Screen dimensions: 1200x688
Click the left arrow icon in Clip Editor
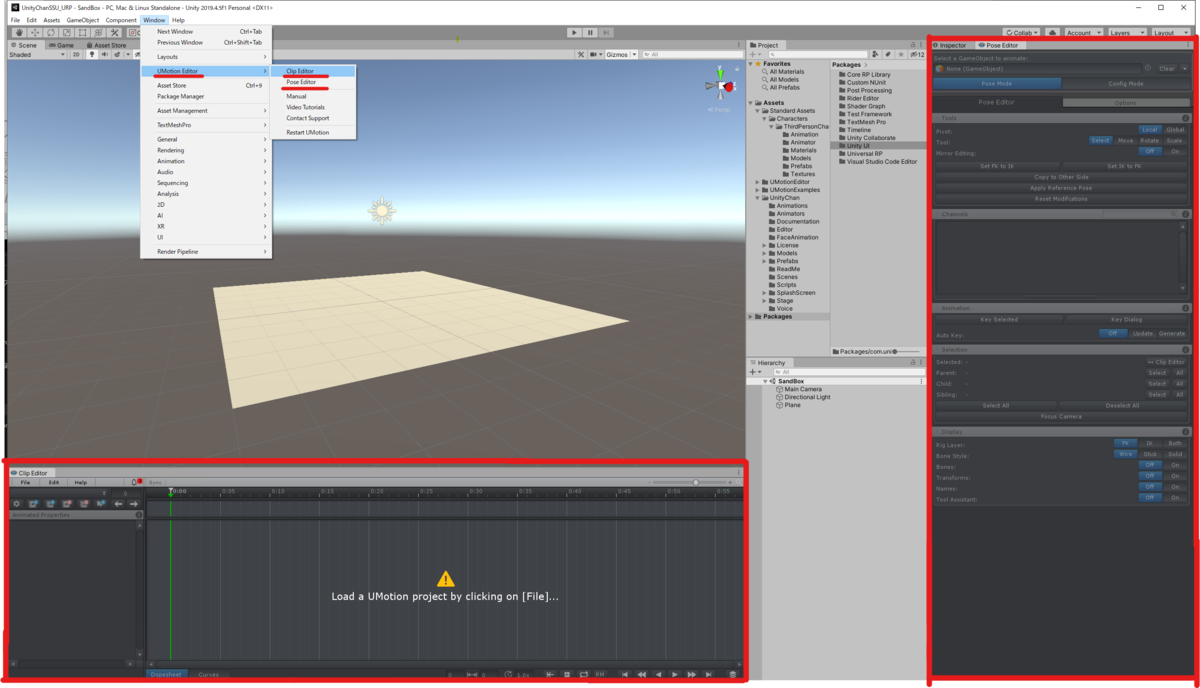pos(118,504)
